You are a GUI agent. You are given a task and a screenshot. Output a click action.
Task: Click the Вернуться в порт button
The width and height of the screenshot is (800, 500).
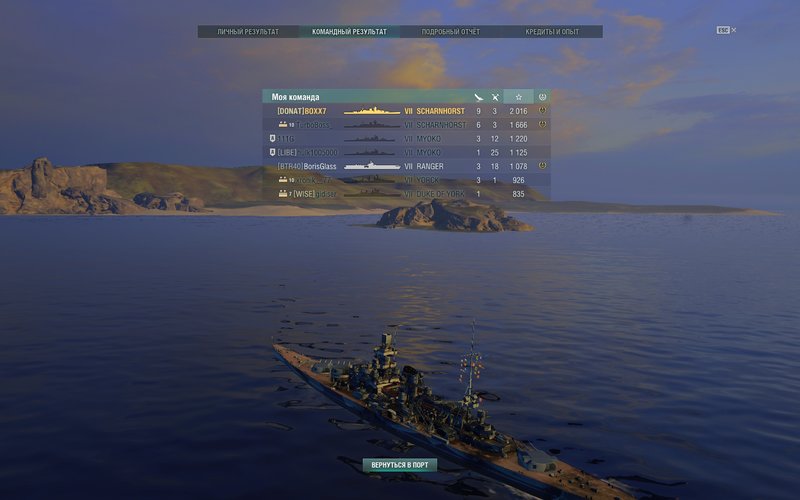pyautogui.click(x=399, y=465)
